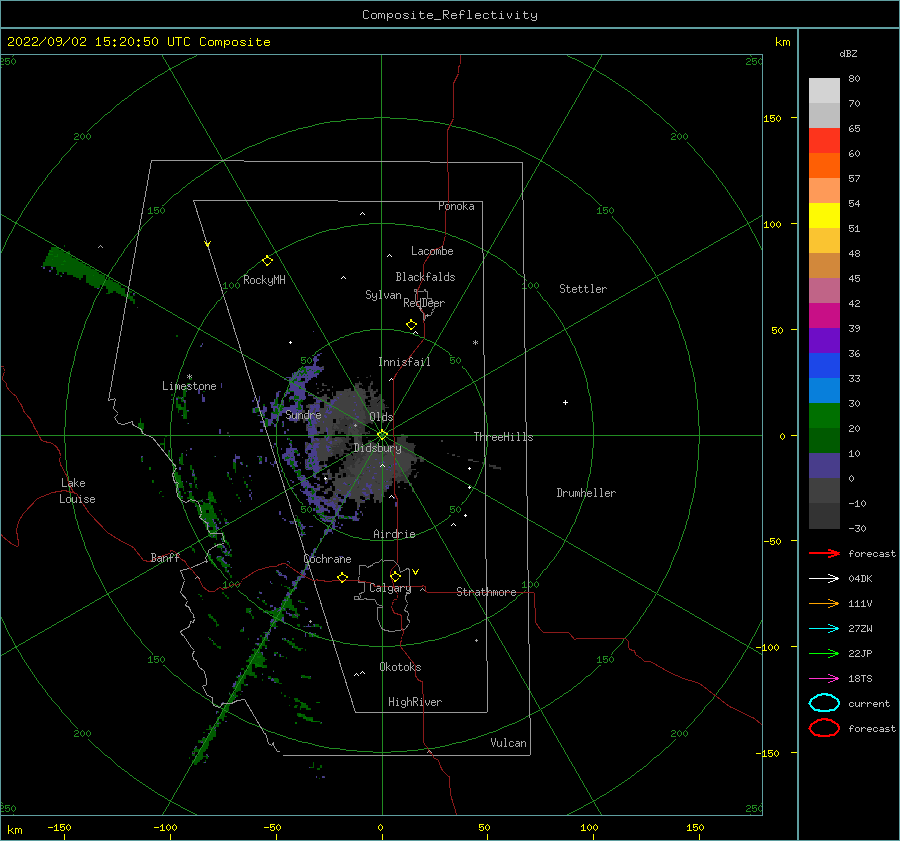Viewport: 900px width, 841px height.
Task: Click the Airdrie label
Action: (x=394, y=534)
